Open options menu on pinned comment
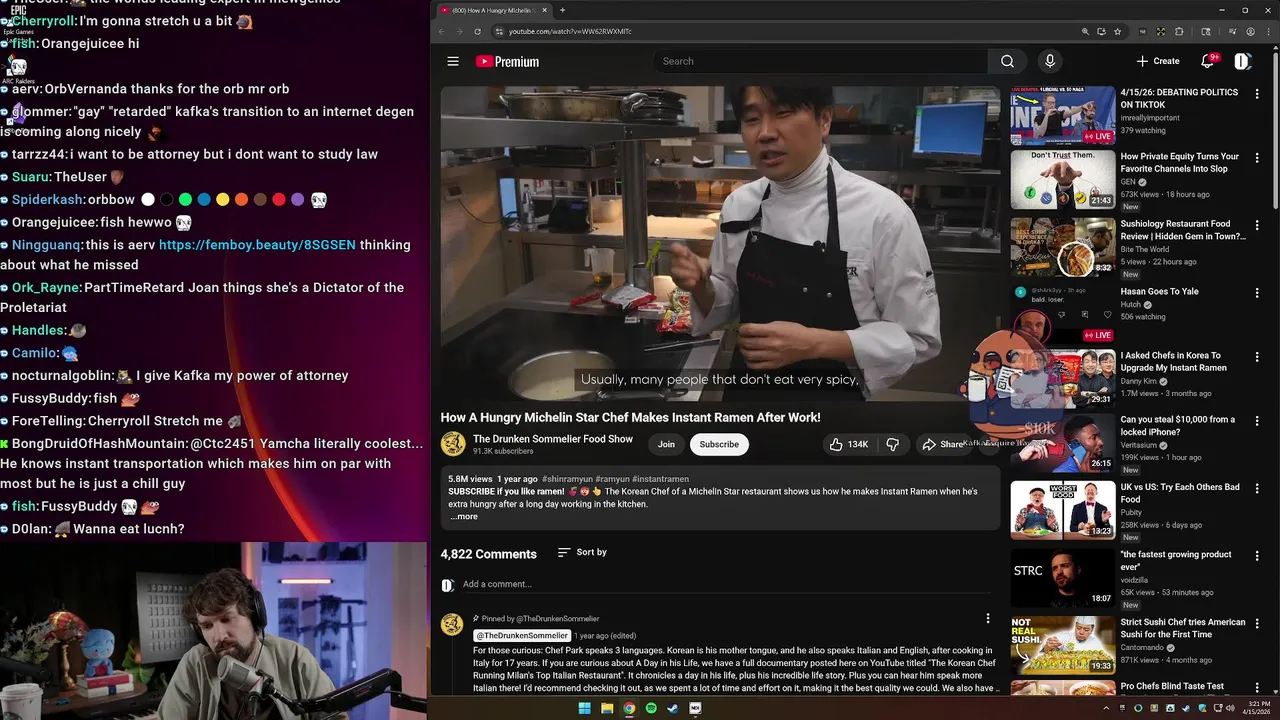Viewport: 1280px width, 720px height. tap(987, 619)
